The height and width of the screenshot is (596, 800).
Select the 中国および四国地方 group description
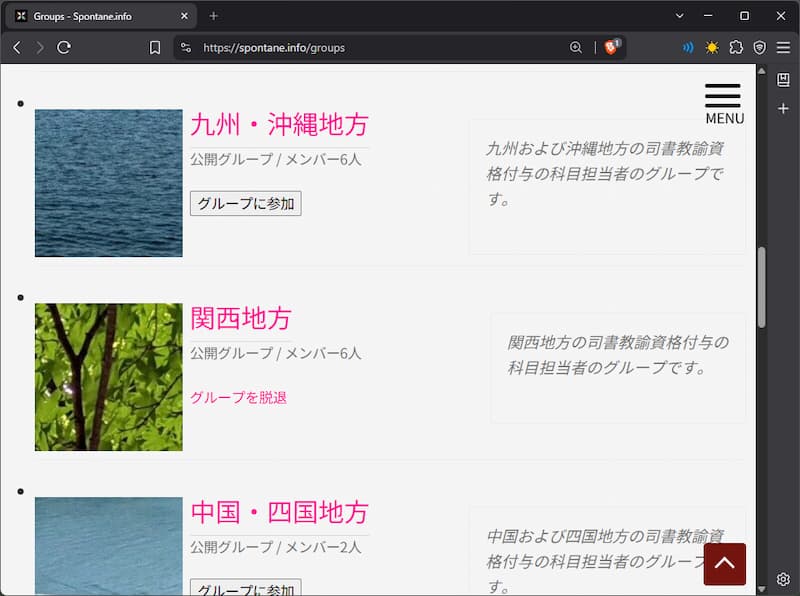pos(605,561)
